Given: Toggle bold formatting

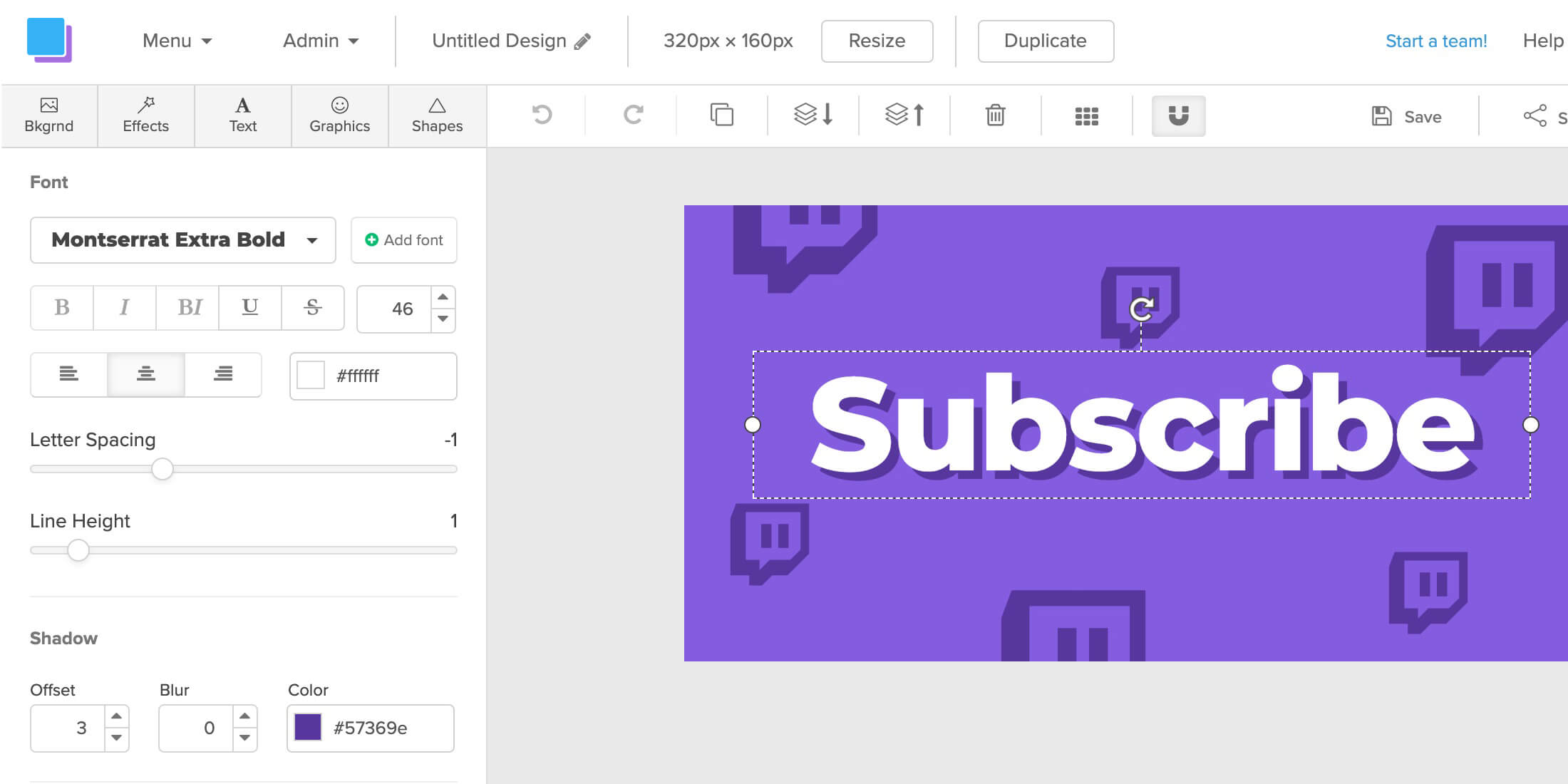Looking at the screenshot, I should (62, 308).
